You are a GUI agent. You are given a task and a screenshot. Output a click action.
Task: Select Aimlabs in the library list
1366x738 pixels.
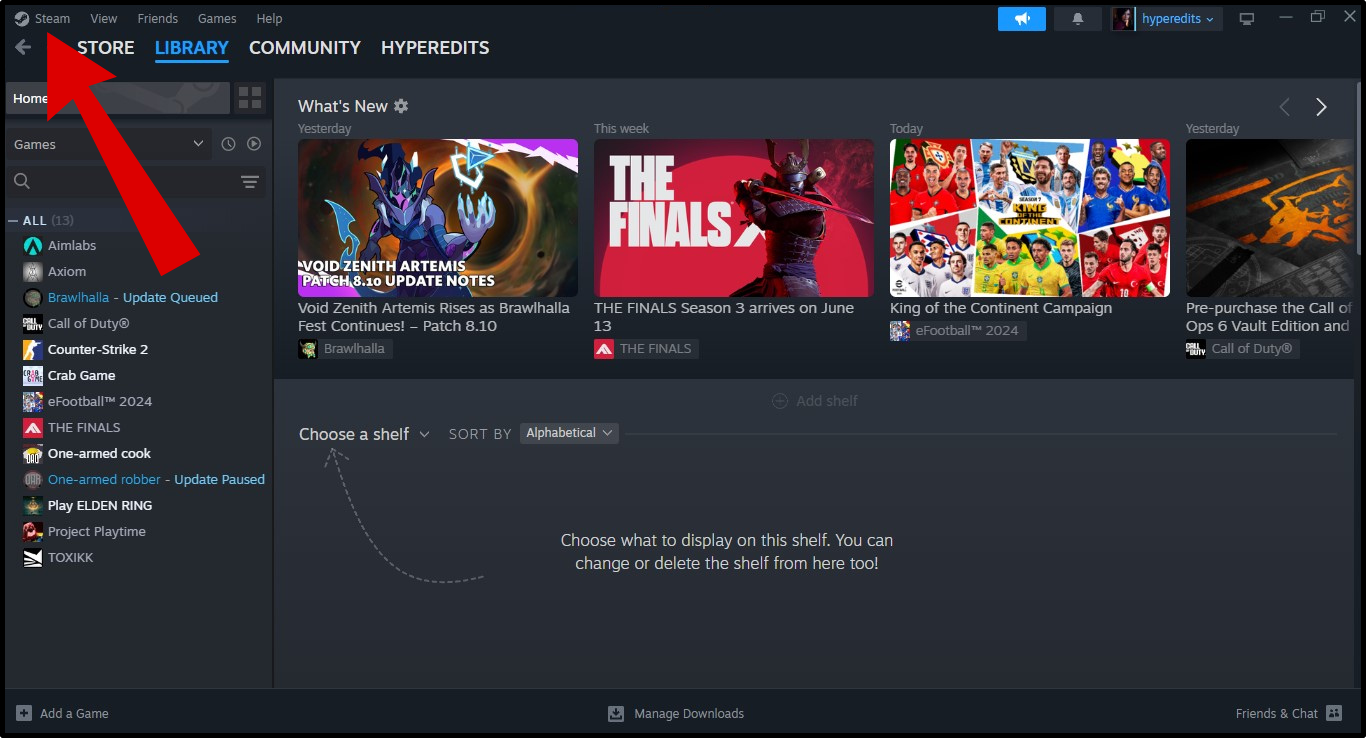[x=72, y=245]
